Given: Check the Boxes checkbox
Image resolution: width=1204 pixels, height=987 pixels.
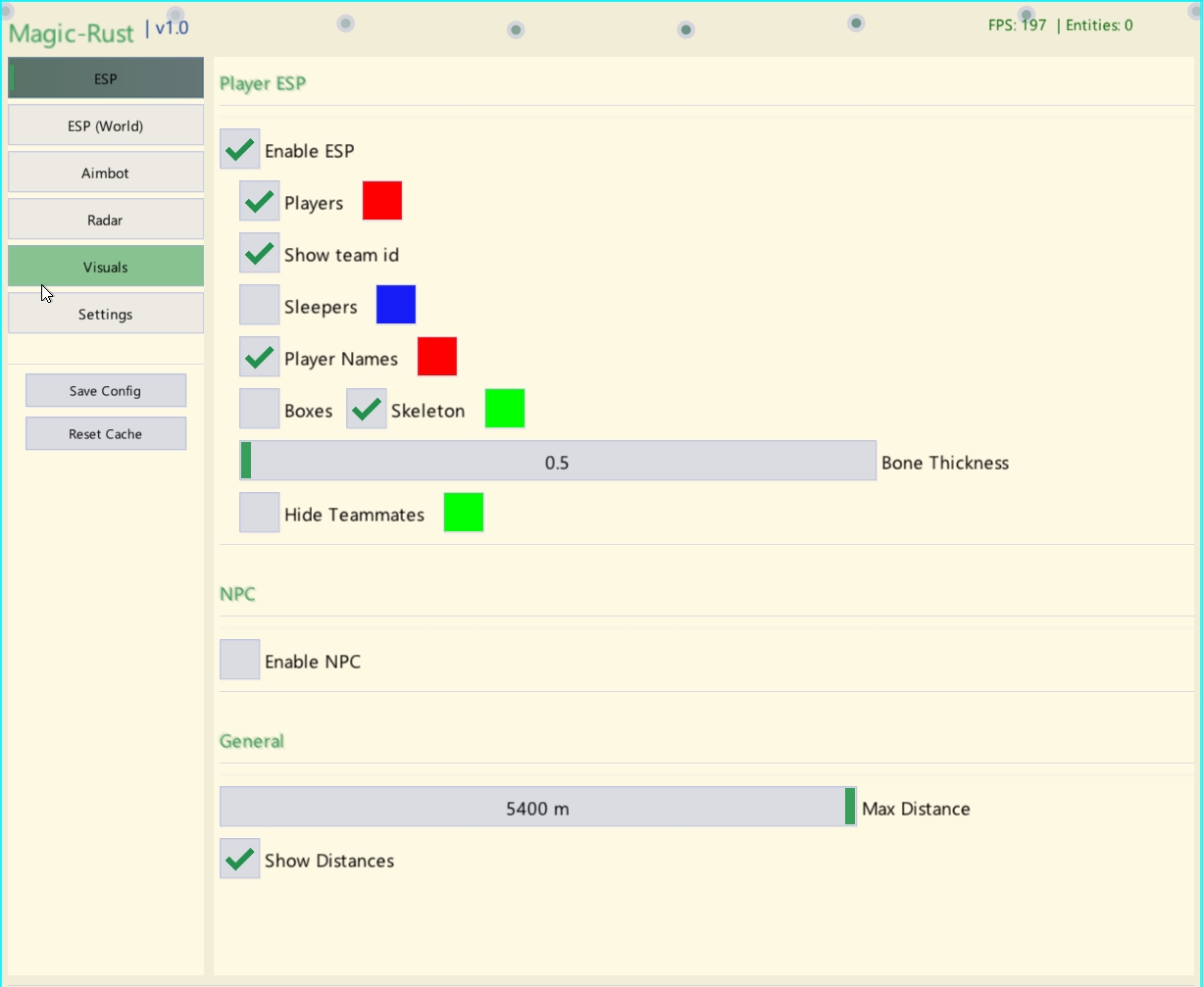Looking at the screenshot, I should point(260,409).
